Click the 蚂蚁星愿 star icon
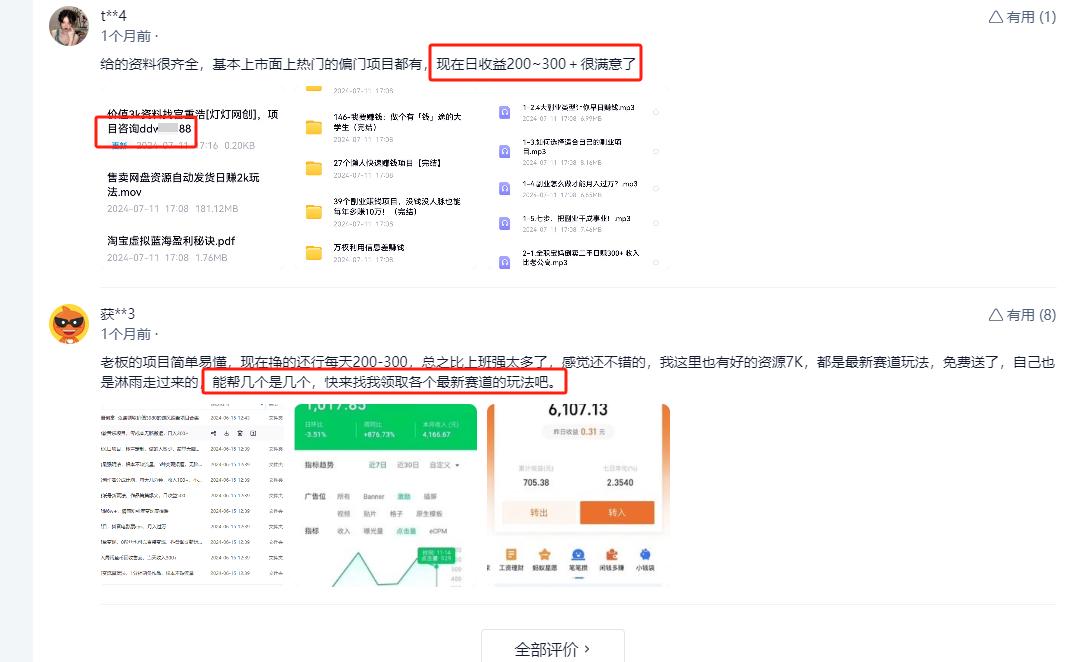The height and width of the screenshot is (662, 1071). click(545, 554)
